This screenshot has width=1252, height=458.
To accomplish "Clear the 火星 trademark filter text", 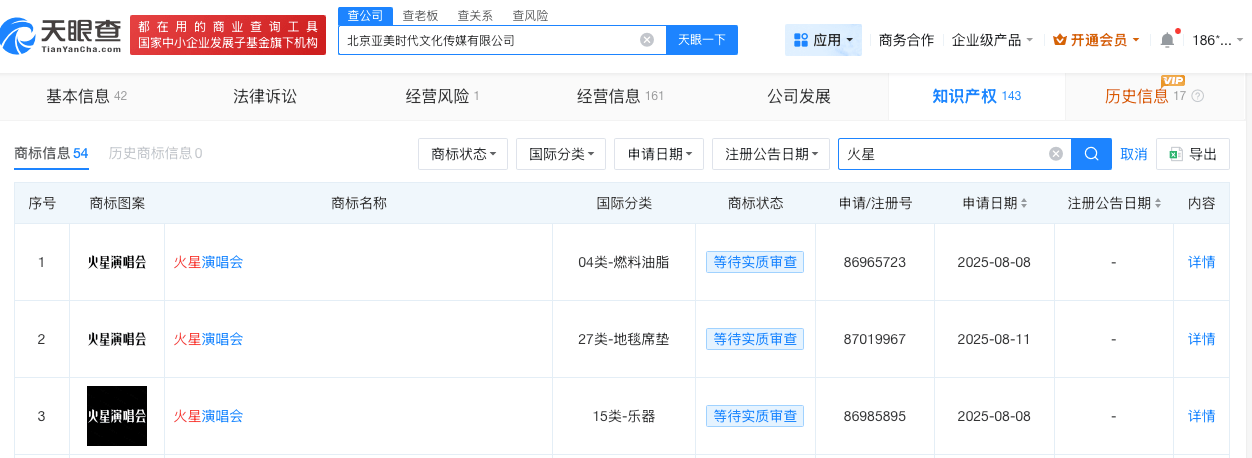I will pyautogui.click(x=1055, y=154).
